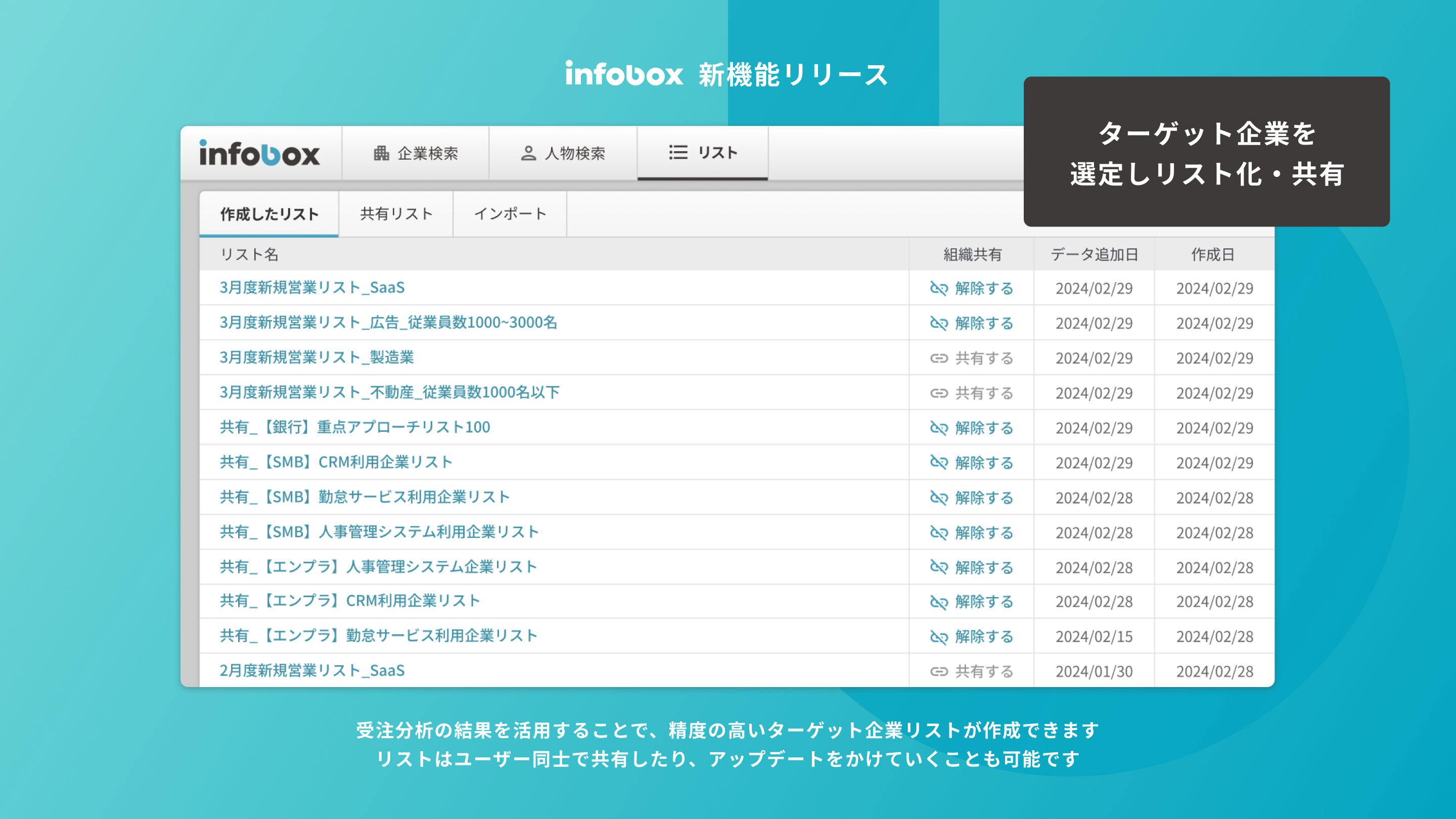The image size is (1456, 819).
Task: Click the person icon beside 人物検索
Action: tap(528, 153)
